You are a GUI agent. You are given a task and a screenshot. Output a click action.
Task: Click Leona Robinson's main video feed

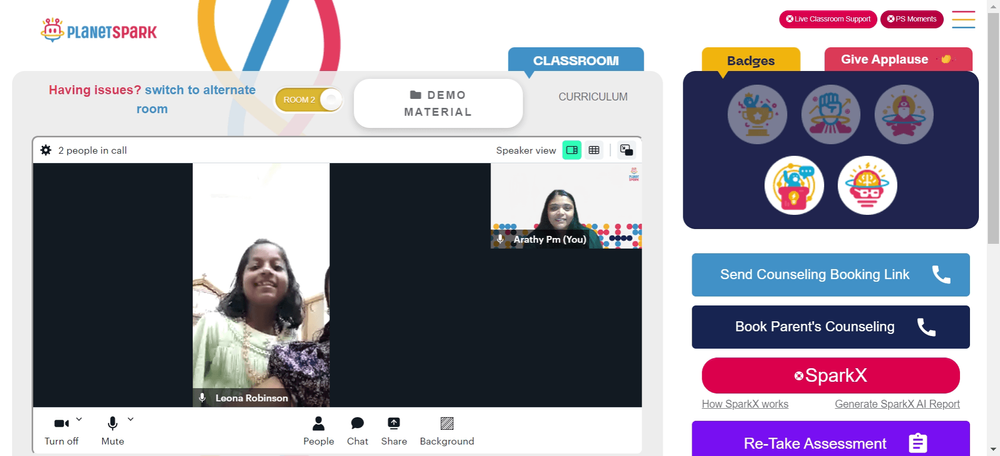[x=261, y=285]
